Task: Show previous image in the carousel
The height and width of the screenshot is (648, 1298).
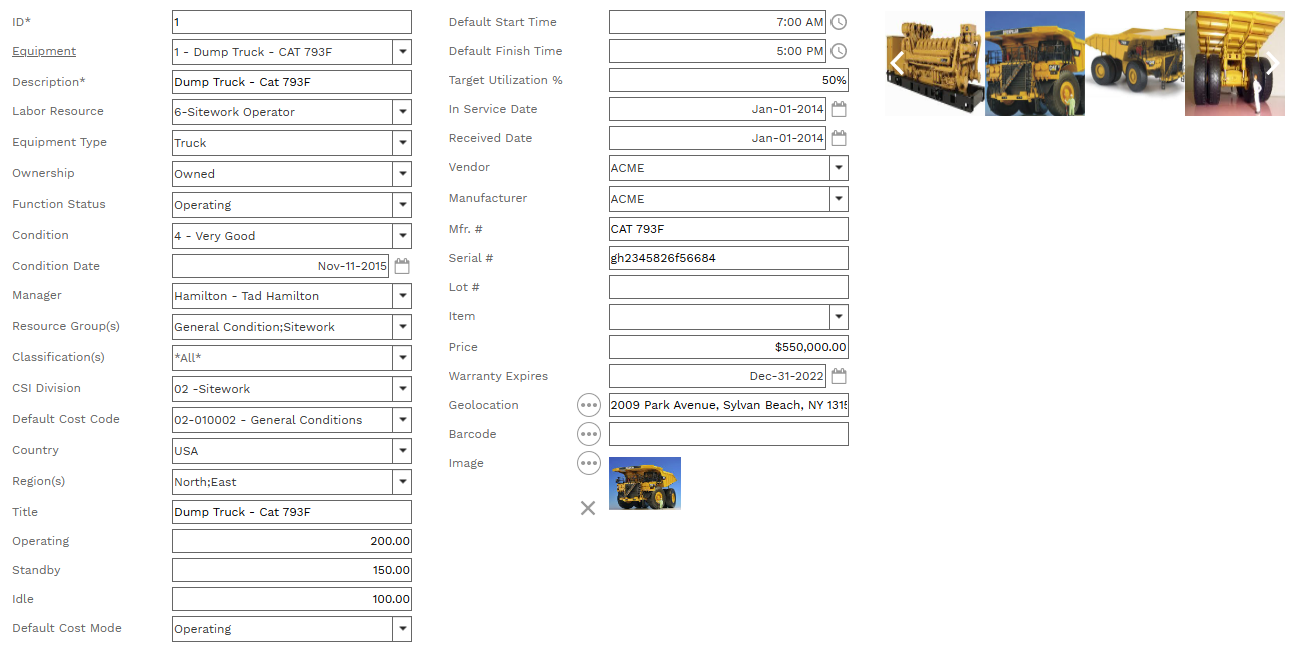Action: click(897, 64)
